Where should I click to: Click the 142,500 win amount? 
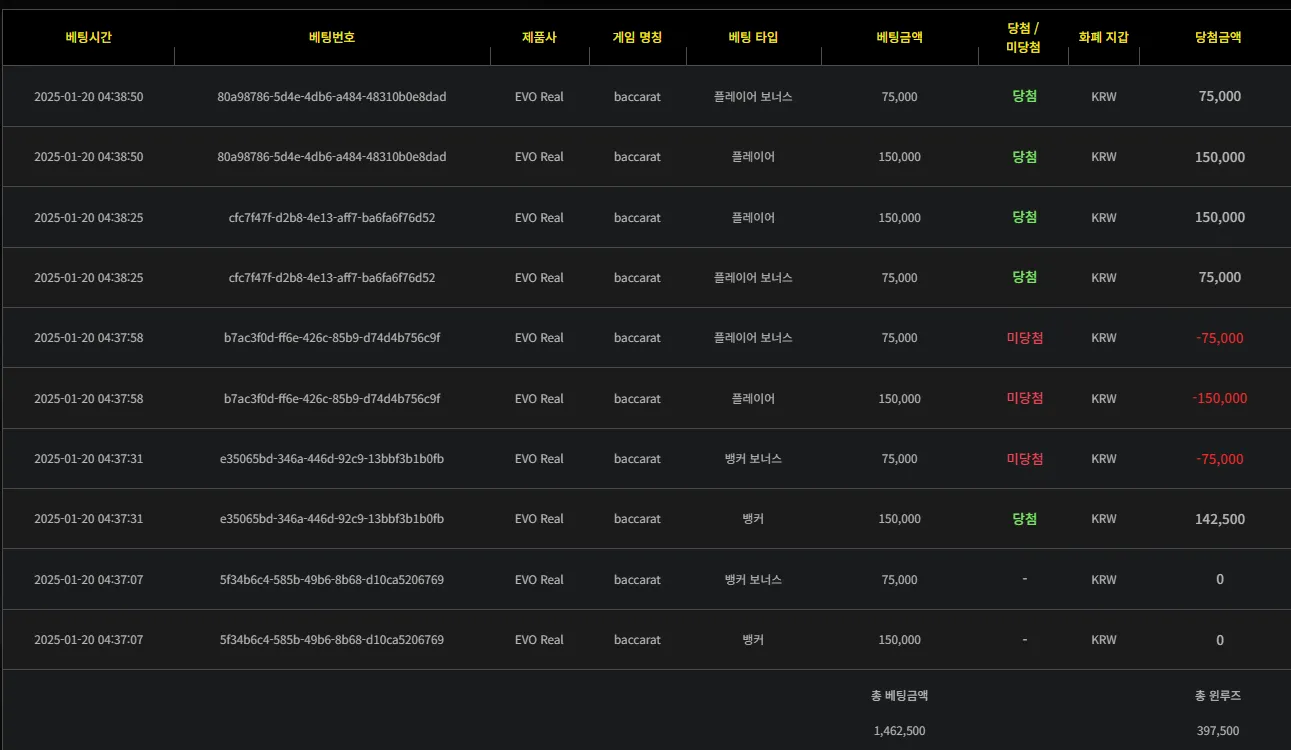(1220, 519)
